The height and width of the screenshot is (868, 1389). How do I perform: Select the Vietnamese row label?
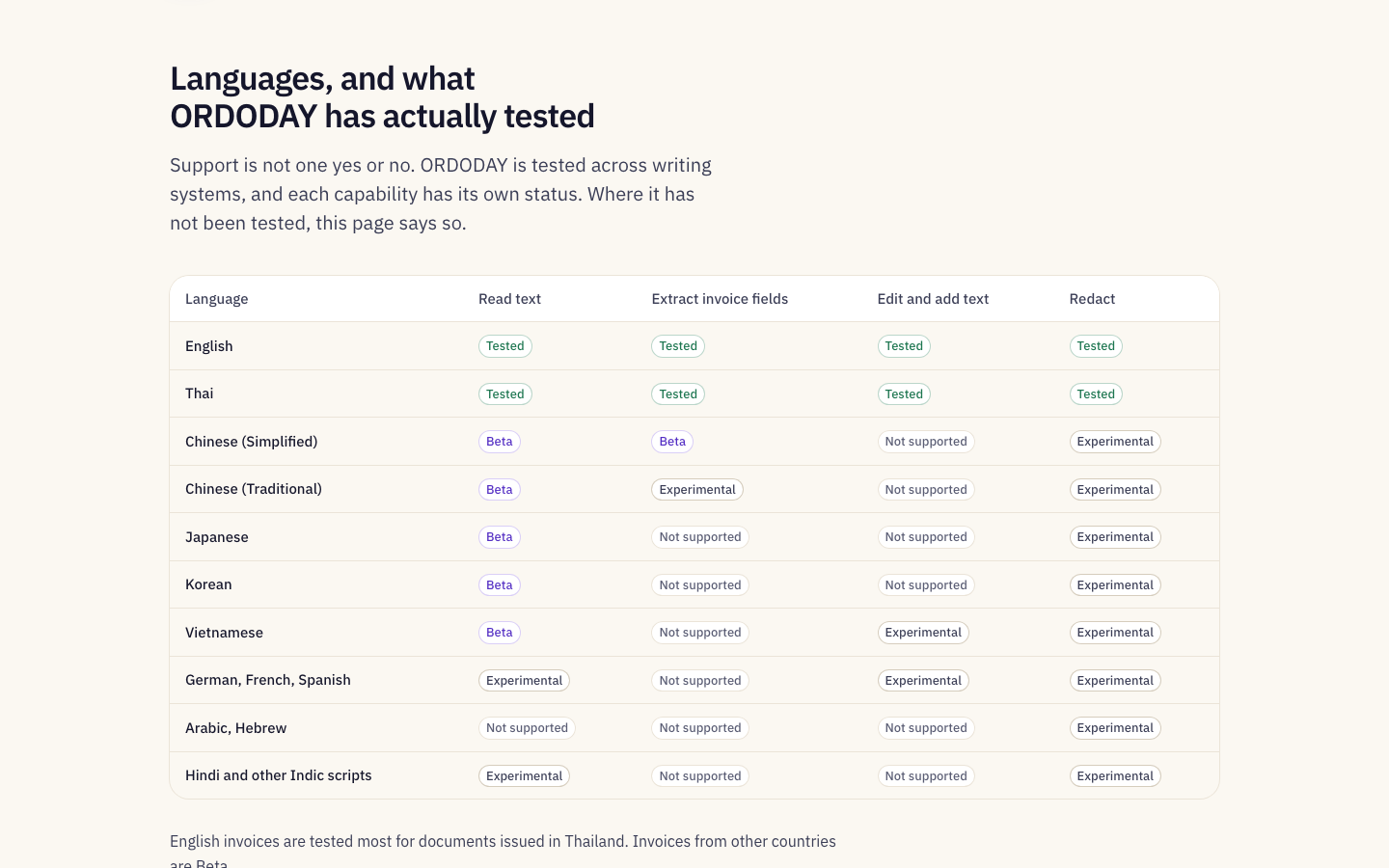point(224,633)
